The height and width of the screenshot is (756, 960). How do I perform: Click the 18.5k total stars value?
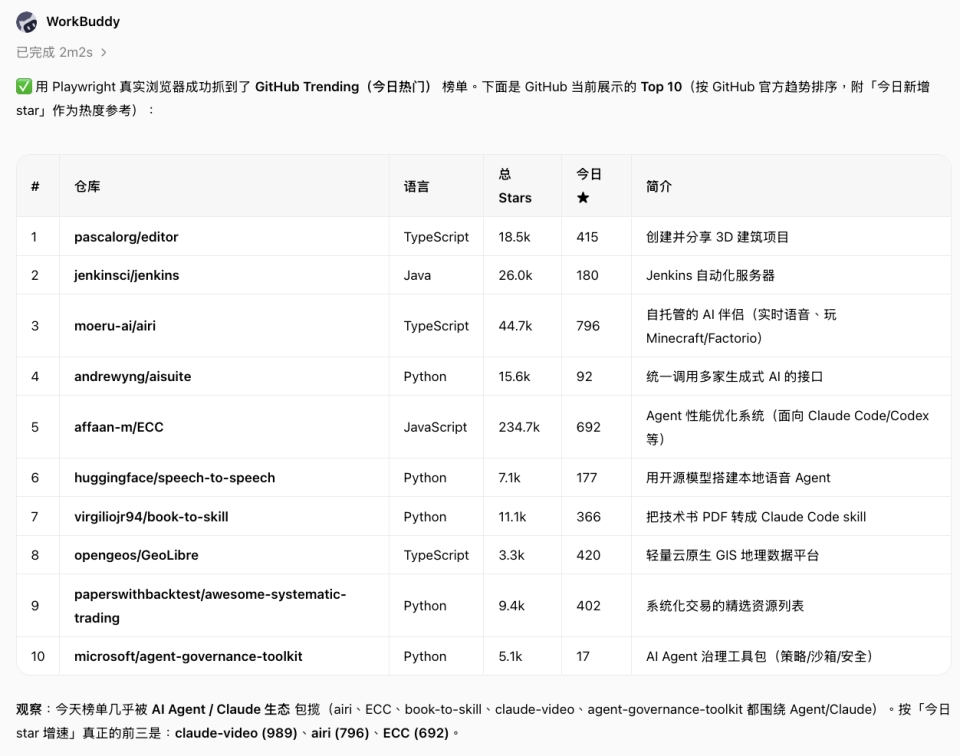[x=514, y=237]
